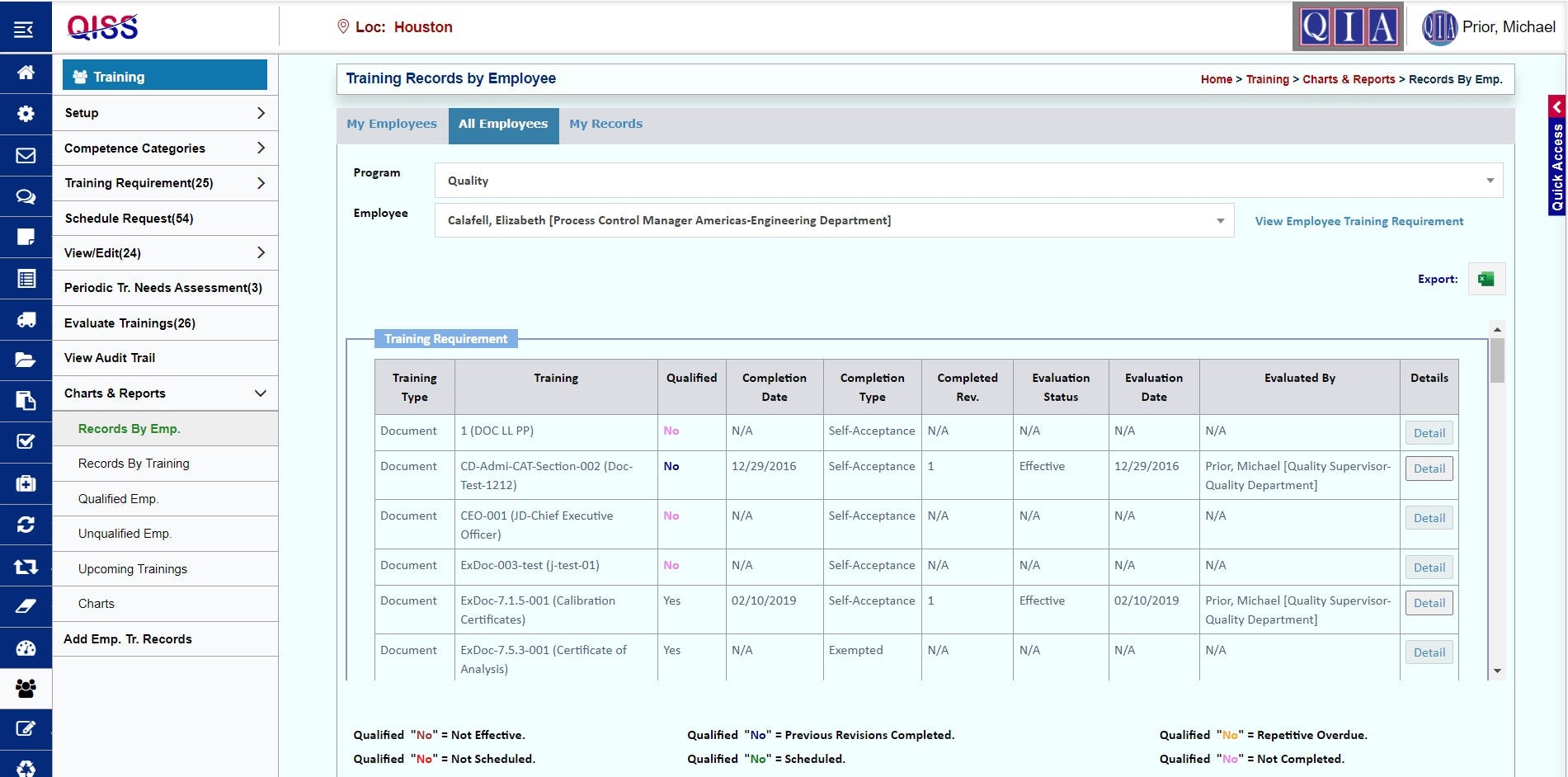1568x777 pixels.
Task: Select the people/employees icon in sidebar
Action: click(25, 689)
